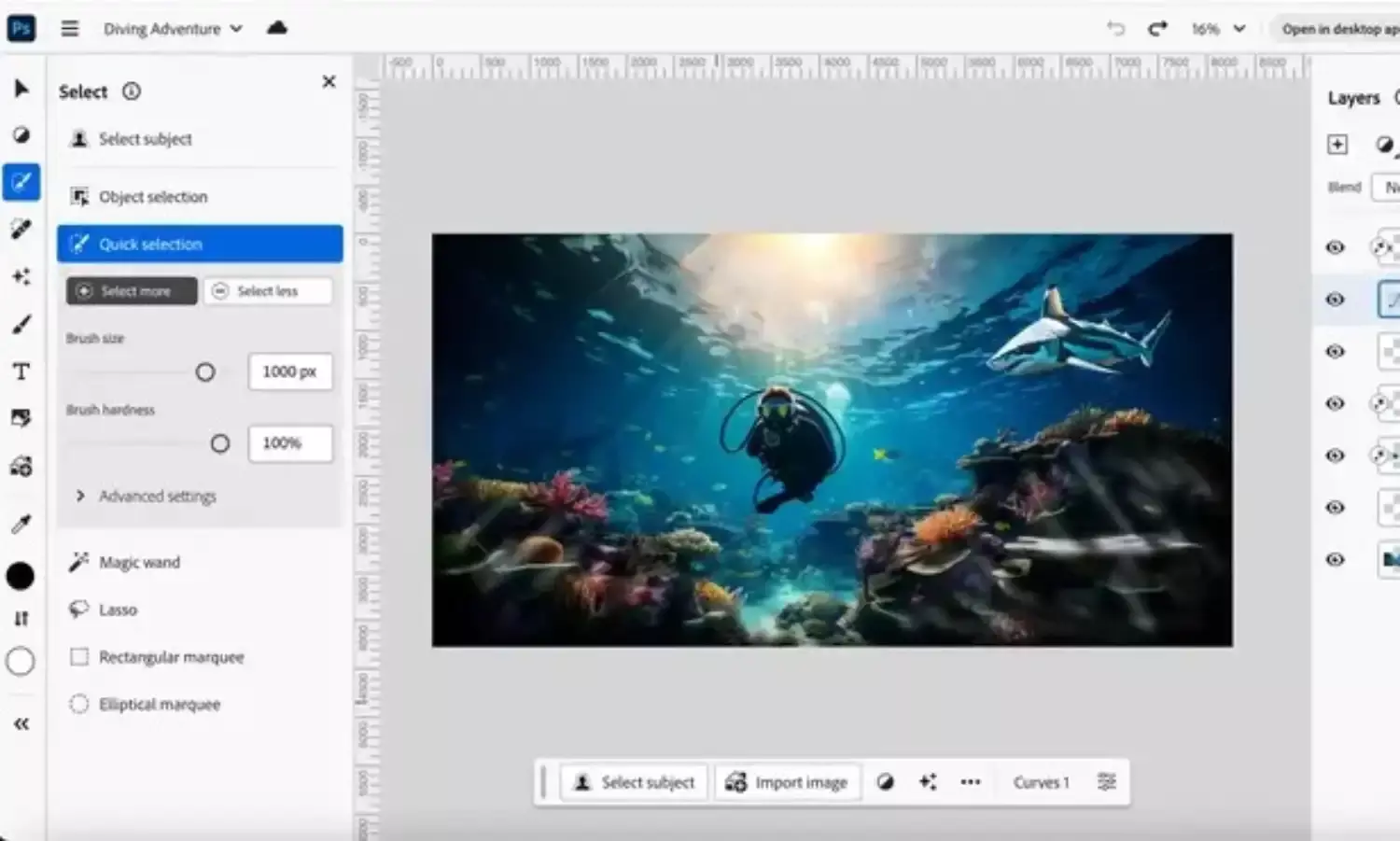Open the white background color swatch
This screenshot has height=841, width=1400.
(x=21, y=662)
